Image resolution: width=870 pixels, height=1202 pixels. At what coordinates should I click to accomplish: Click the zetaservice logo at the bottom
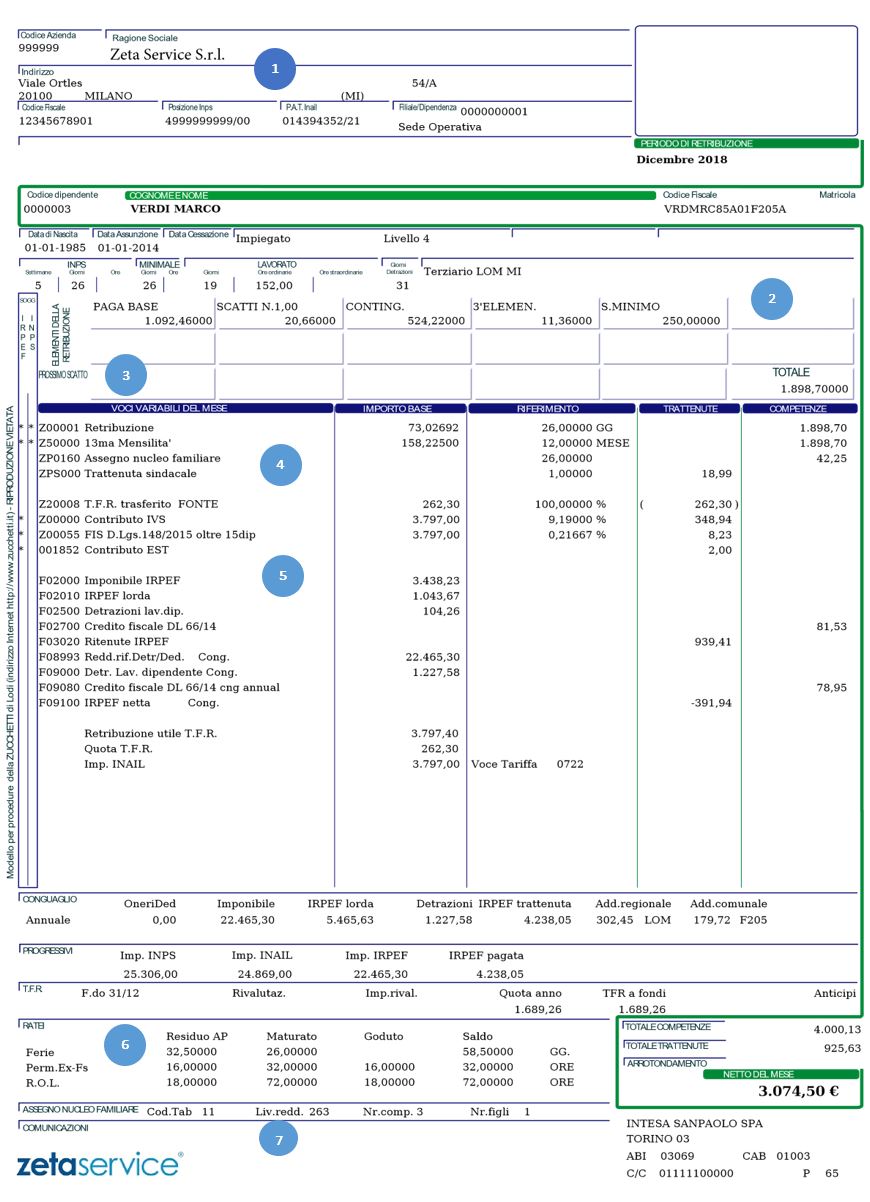click(100, 1164)
